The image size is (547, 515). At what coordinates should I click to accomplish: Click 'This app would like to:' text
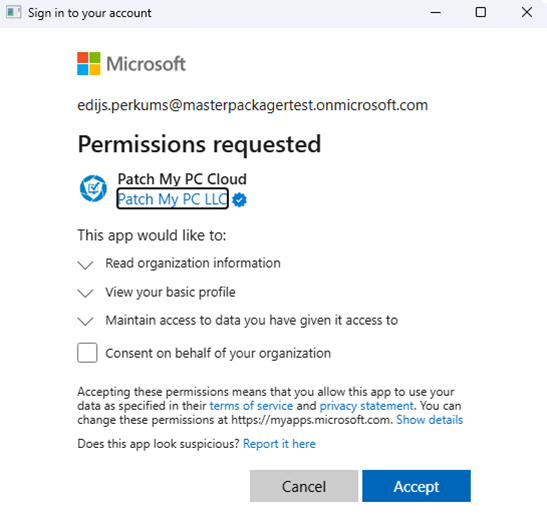pyautogui.click(x=152, y=236)
